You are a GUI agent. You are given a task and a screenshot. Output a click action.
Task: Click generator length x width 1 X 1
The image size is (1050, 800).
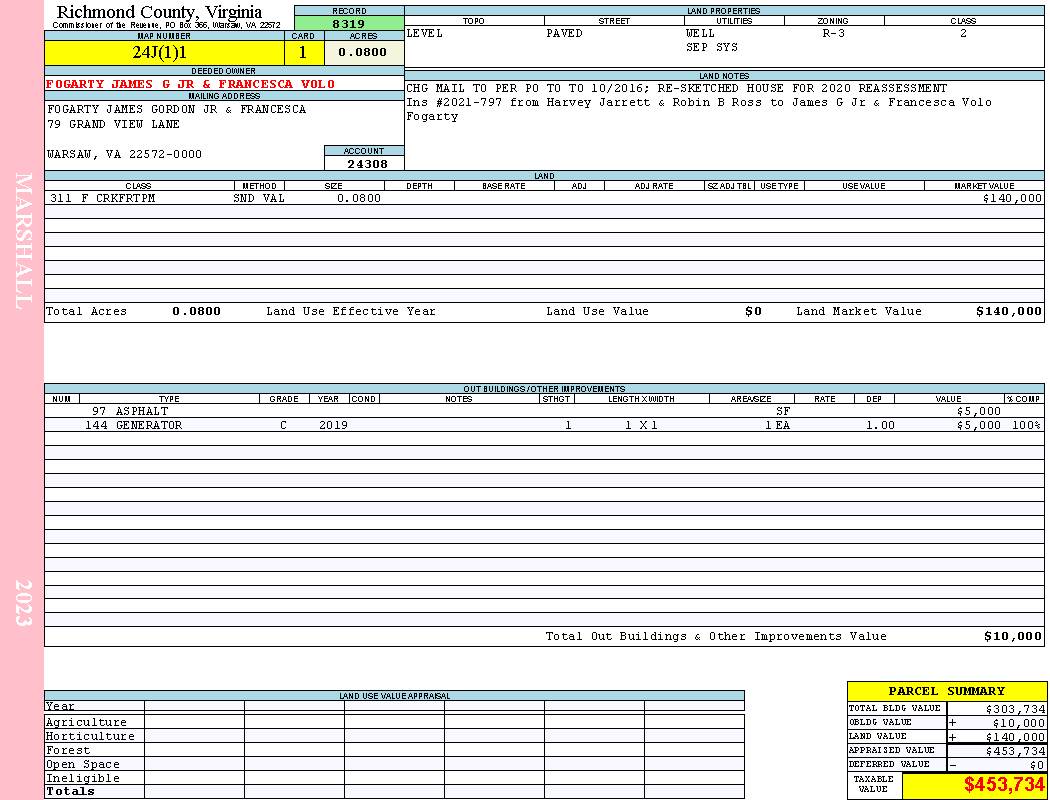641,425
